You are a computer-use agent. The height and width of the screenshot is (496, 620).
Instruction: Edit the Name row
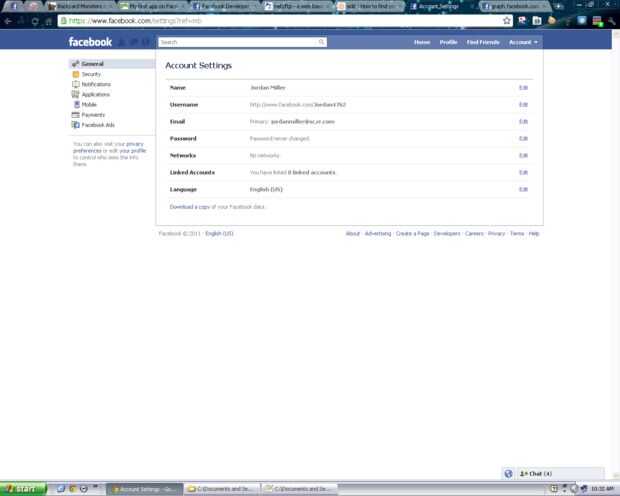coord(523,88)
